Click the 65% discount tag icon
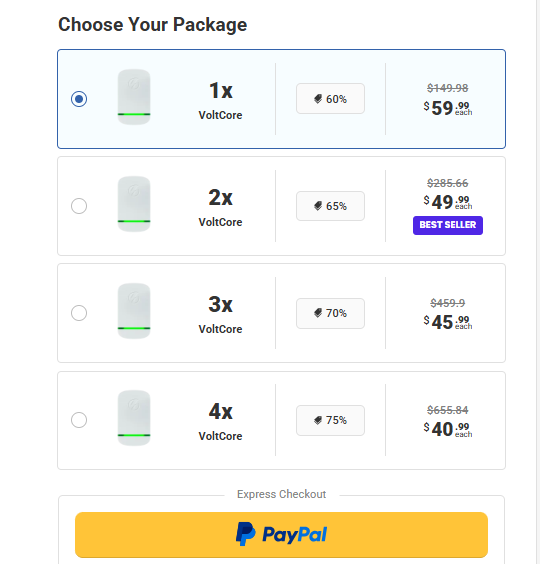 coord(318,206)
